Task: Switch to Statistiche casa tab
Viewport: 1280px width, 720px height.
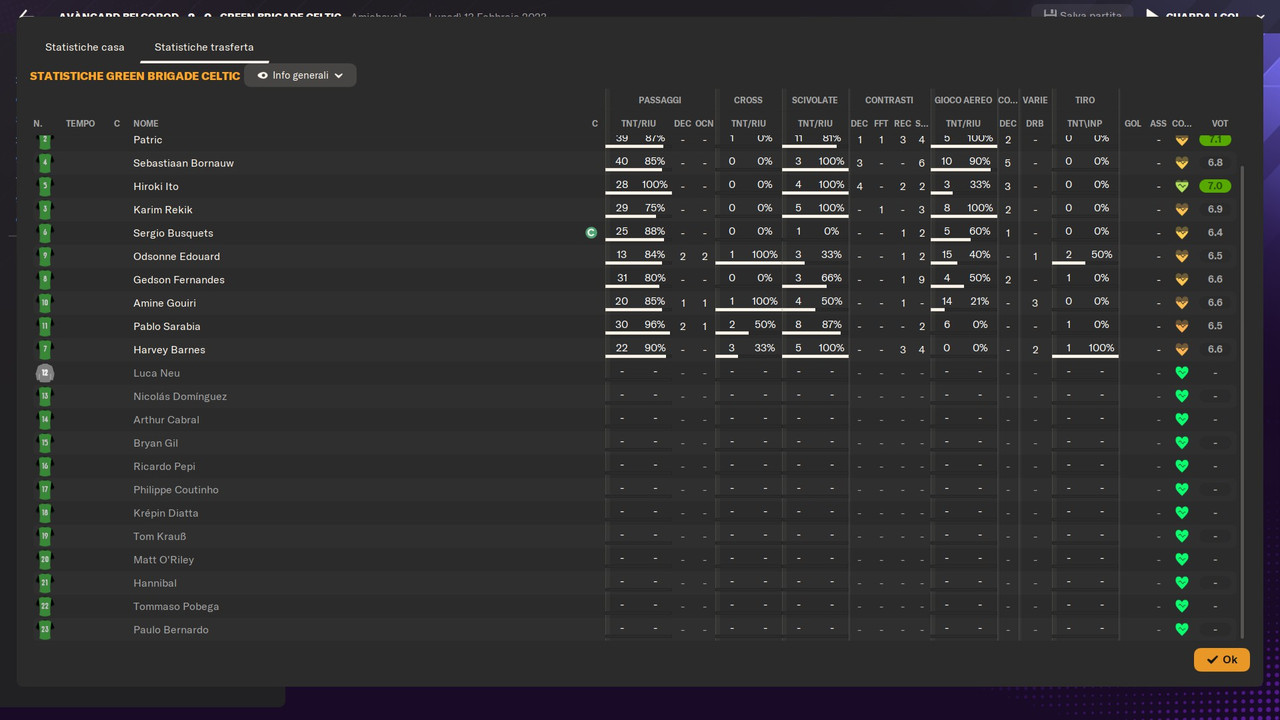Action: (x=85, y=47)
